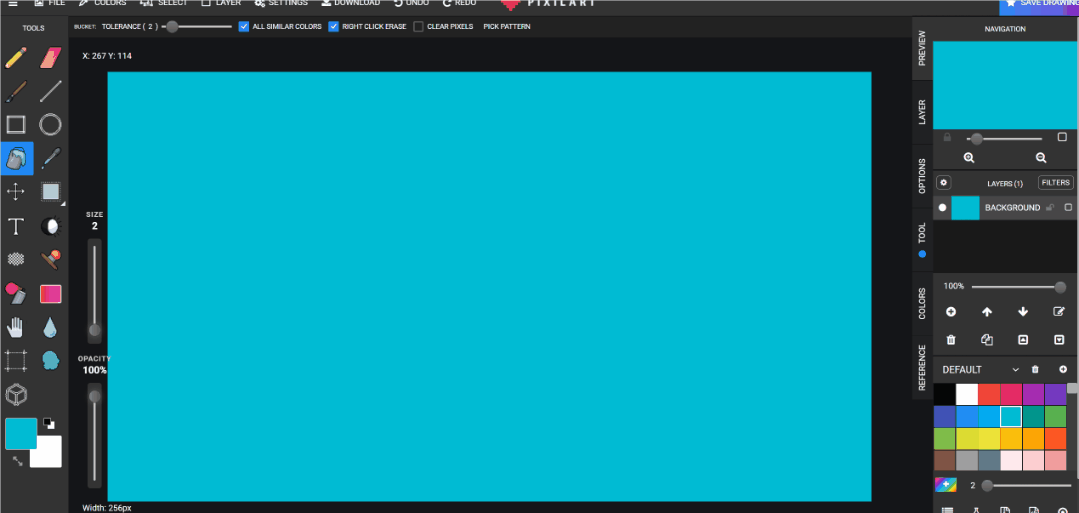The width and height of the screenshot is (1079, 513).
Task: Reset colors to black and white
Action: [x=49, y=423]
